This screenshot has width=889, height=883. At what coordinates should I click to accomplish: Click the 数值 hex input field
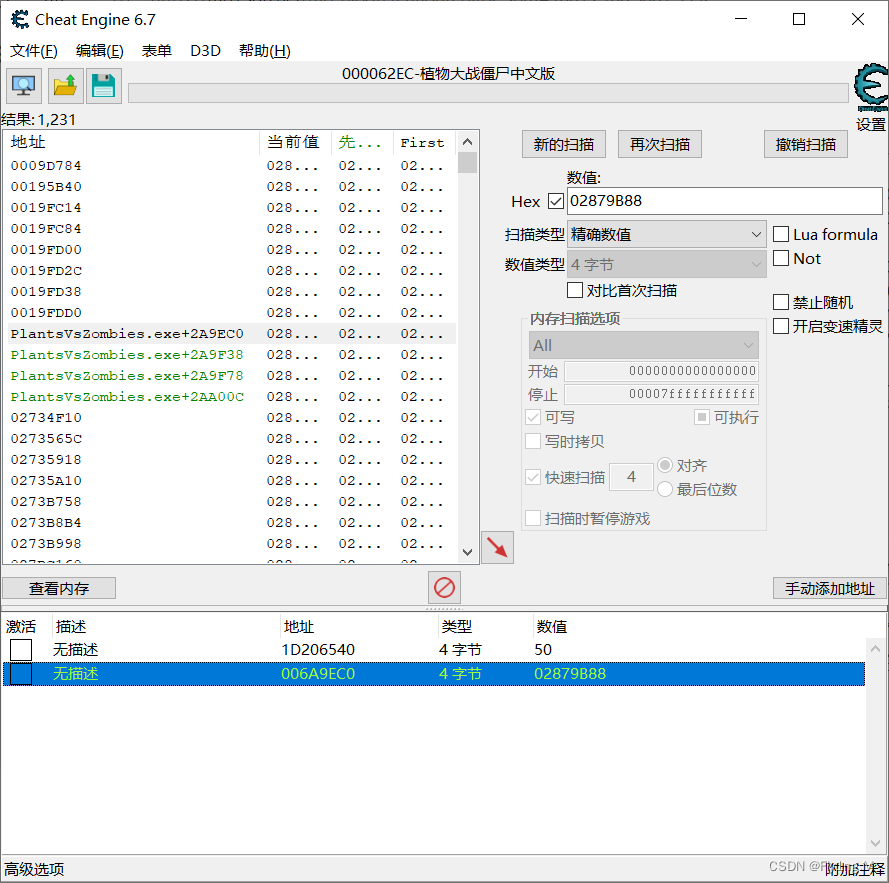coord(725,201)
